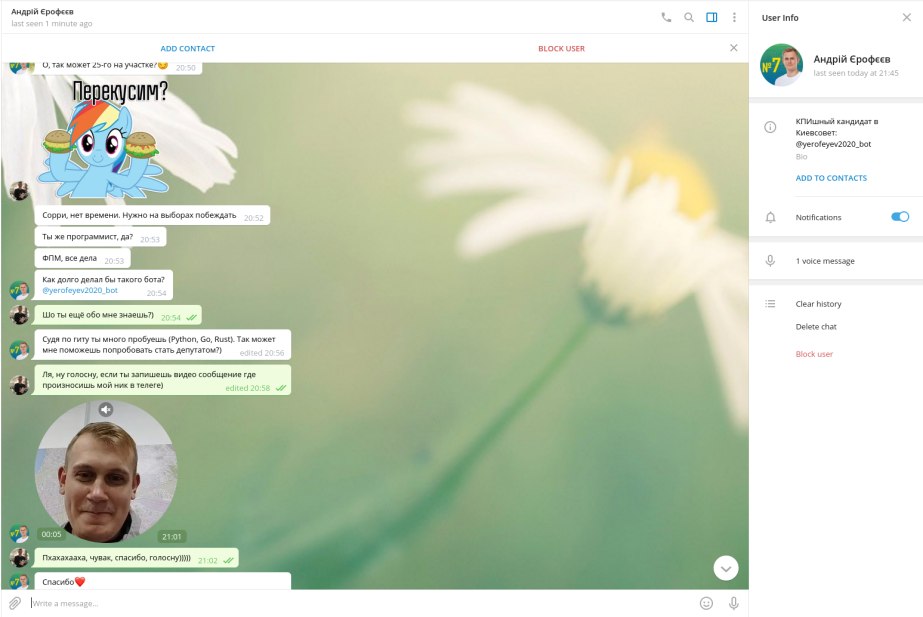Unmute the round video message speaker icon
The width and height of the screenshot is (923, 617).
pyautogui.click(x=106, y=410)
